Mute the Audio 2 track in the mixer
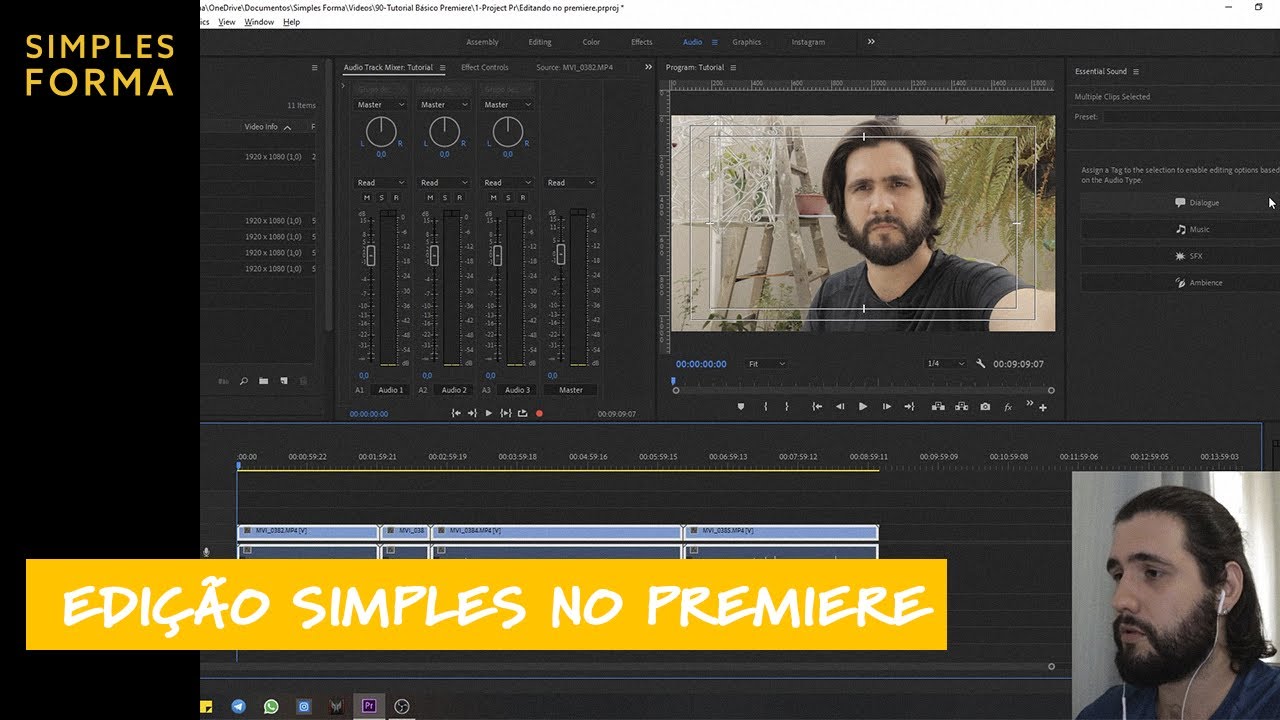This screenshot has height=720, width=1280. pyautogui.click(x=430, y=197)
